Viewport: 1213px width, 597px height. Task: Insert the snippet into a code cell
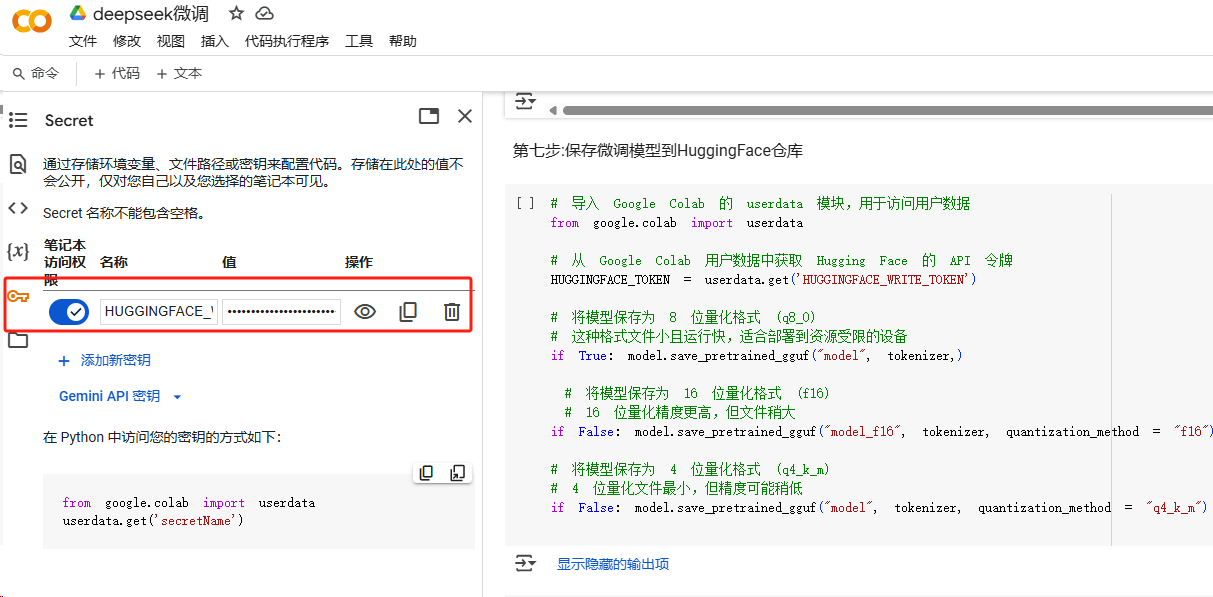point(457,473)
